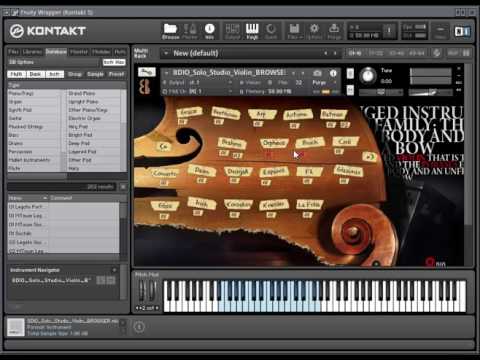
Task: Open the Browse folder icon in the Kontakt toolbar
Action: click(x=170, y=31)
